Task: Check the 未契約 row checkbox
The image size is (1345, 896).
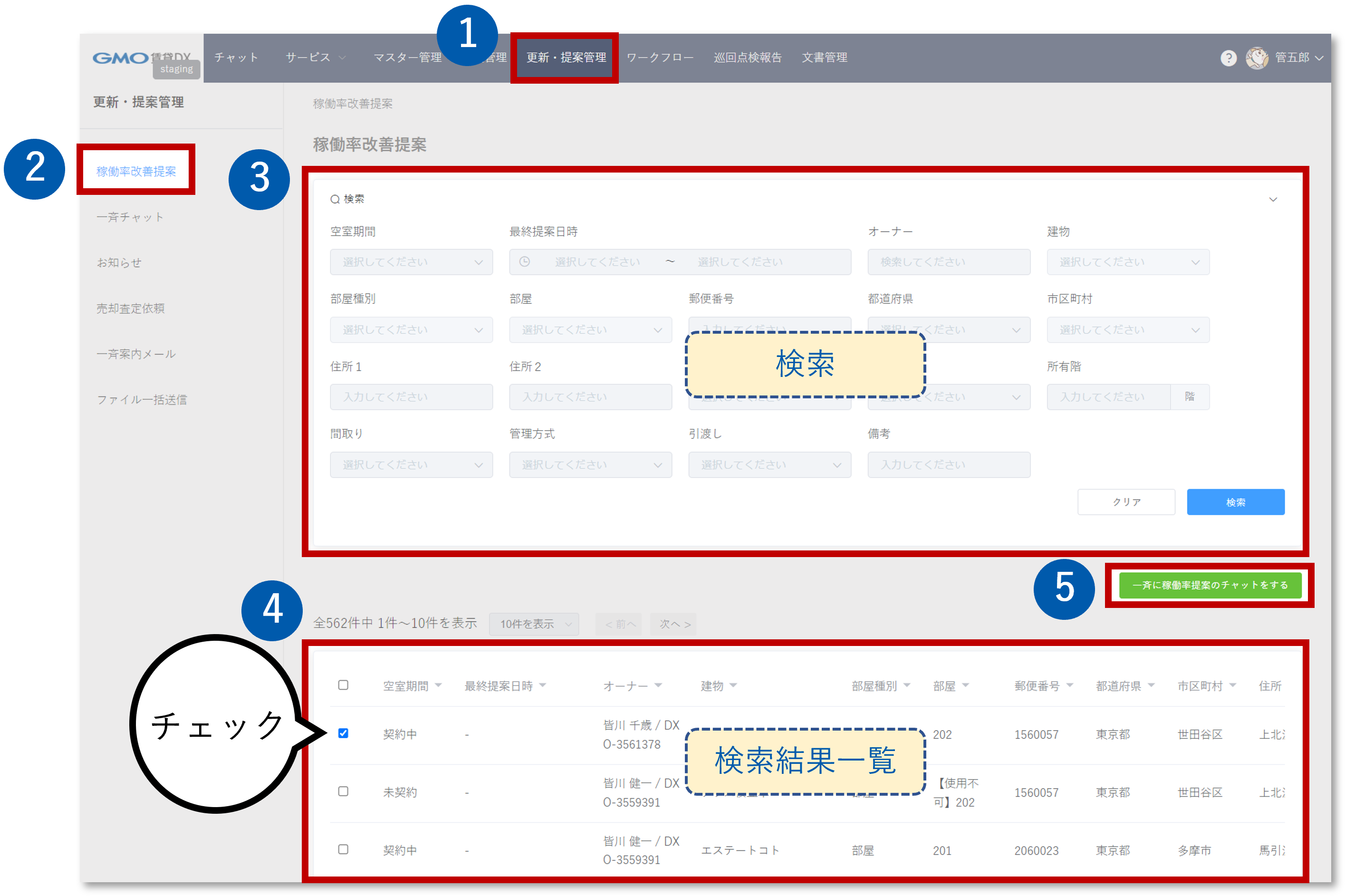Action: [343, 791]
